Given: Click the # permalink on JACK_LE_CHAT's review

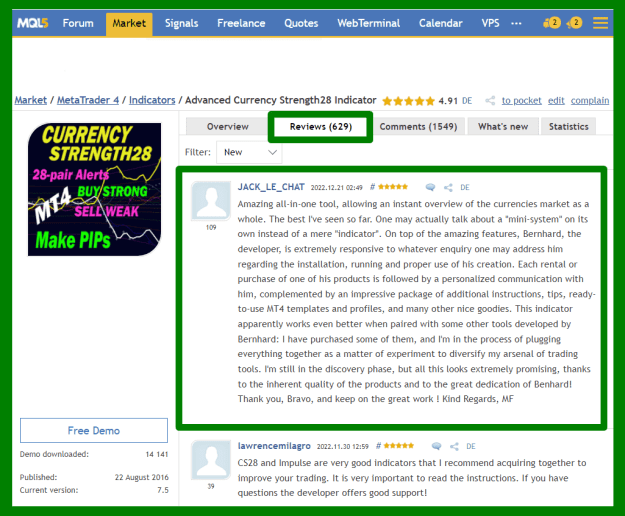Looking at the screenshot, I should (372, 187).
